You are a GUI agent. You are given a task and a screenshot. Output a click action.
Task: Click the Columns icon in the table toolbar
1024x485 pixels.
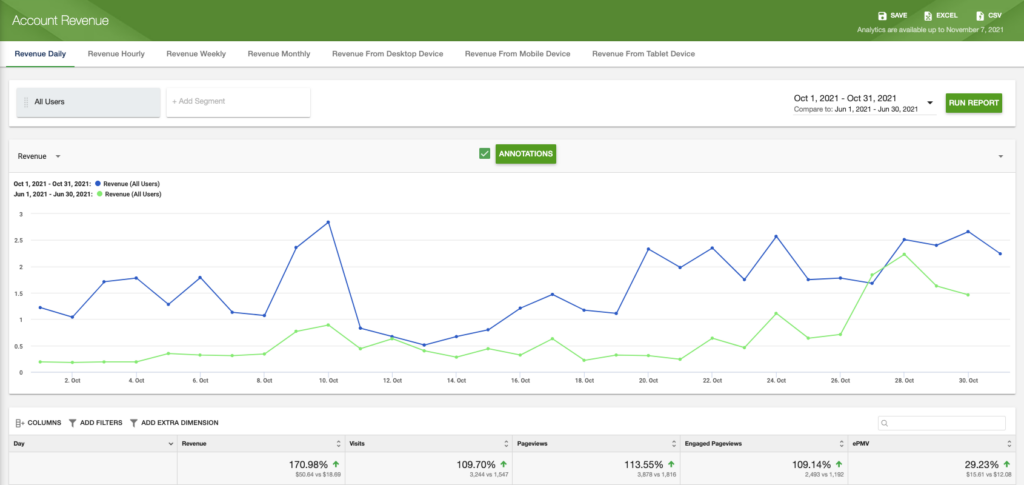20,423
